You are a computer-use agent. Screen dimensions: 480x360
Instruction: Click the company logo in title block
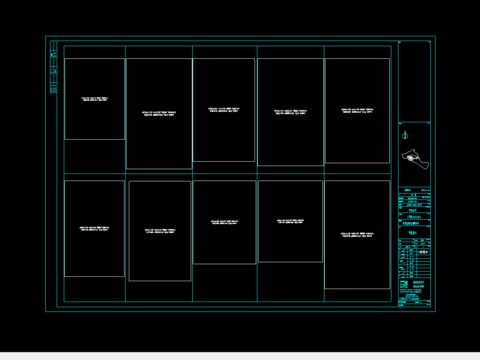(x=404, y=284)
